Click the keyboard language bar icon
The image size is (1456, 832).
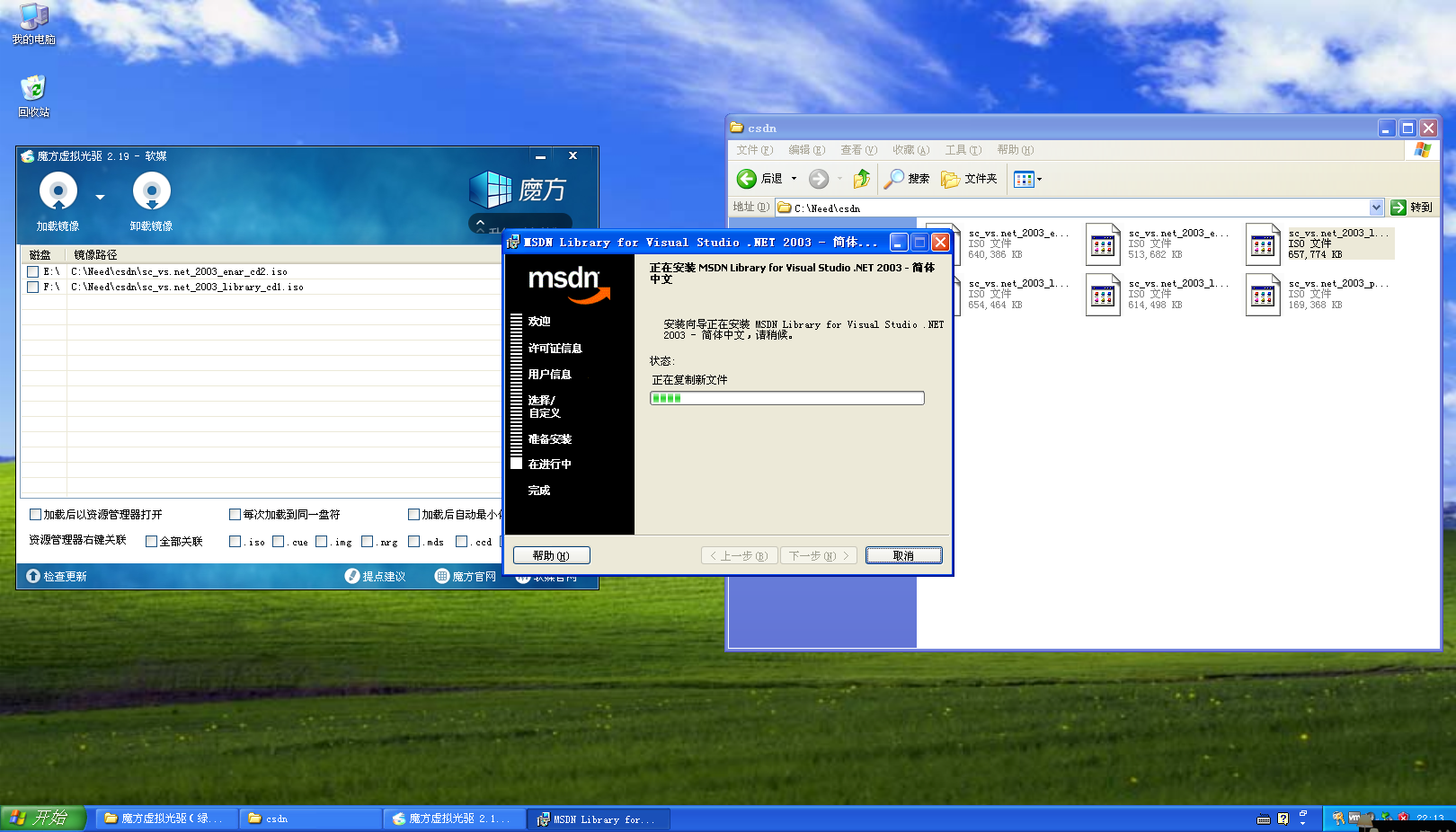click(1264, 819)
